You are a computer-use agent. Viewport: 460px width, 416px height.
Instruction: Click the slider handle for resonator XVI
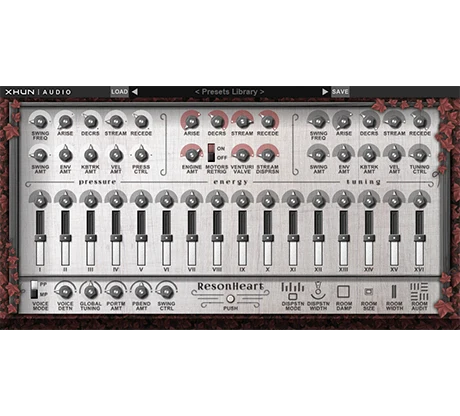click(x=419, y=238)
